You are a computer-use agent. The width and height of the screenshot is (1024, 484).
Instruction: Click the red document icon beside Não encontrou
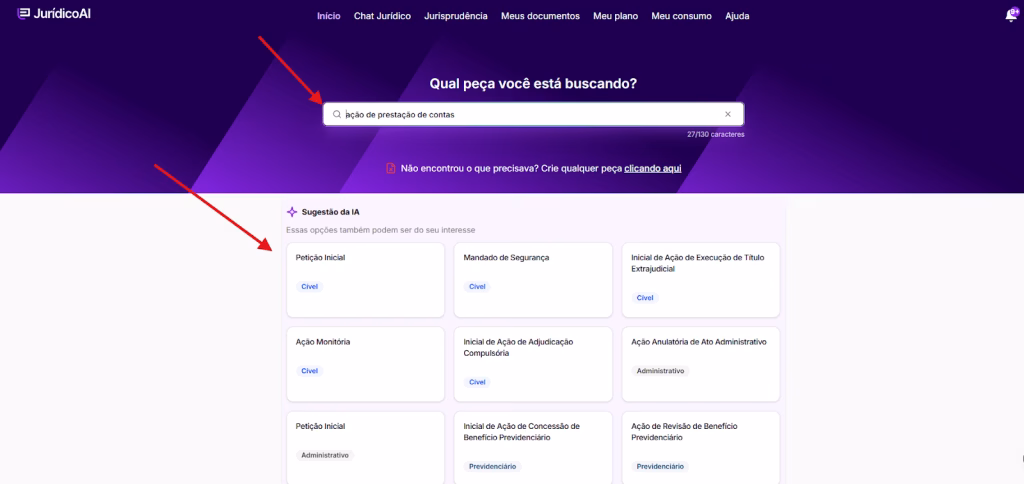(x=391, y=169)
